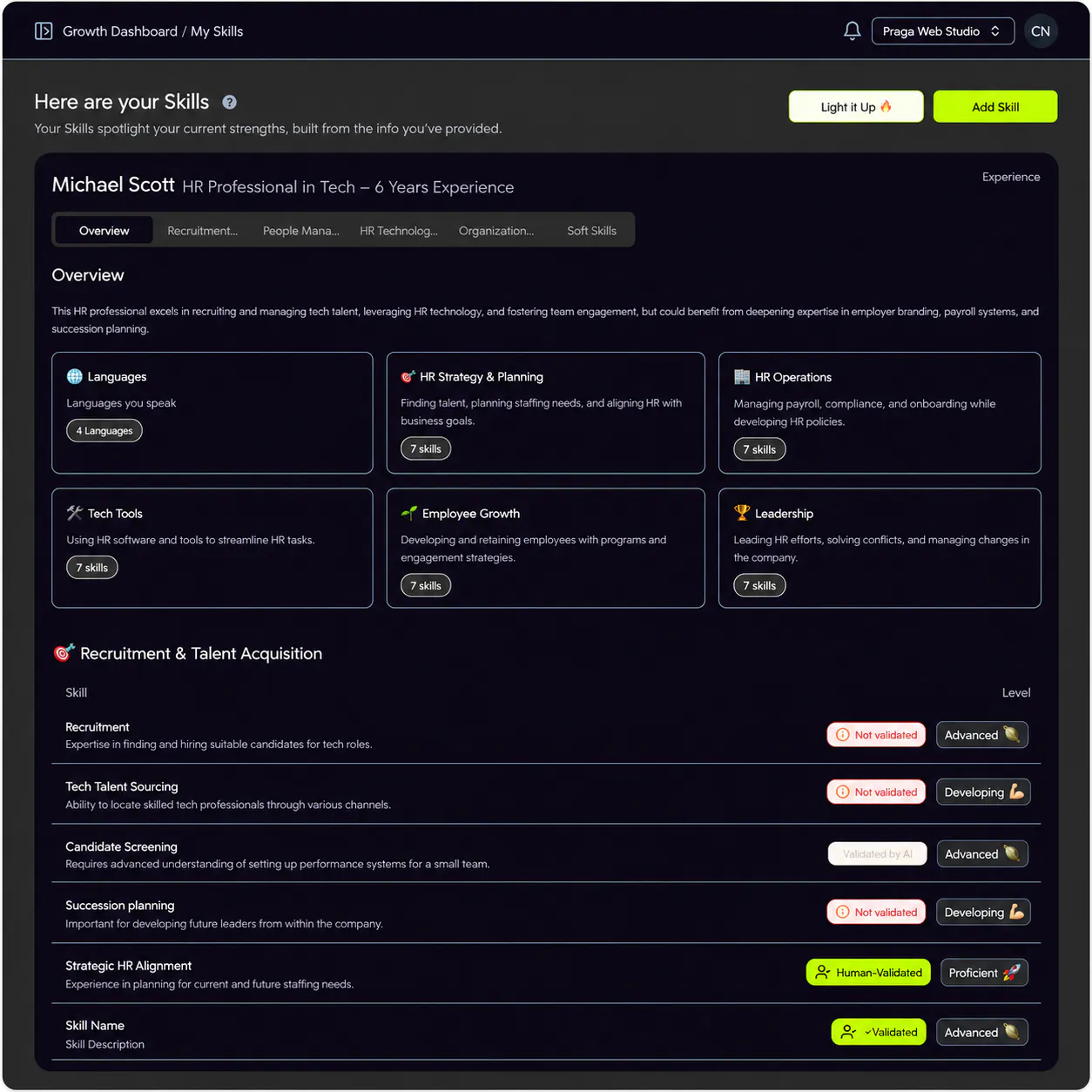Click the Recruitment & Talent Acquisition target icon
The image size is (1092, 1092).
[x=64, y=652]
